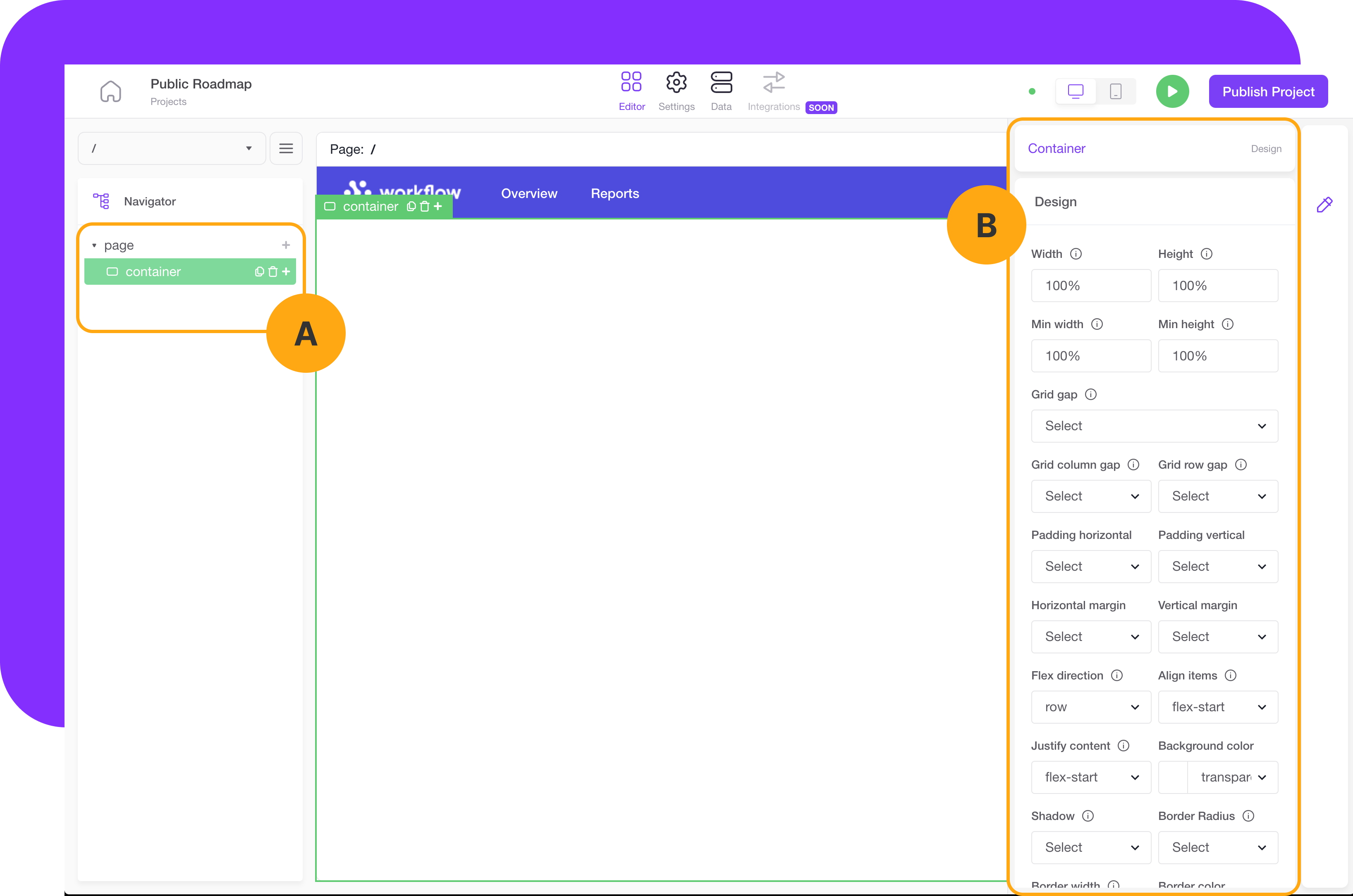Delete the container in Navigator
This screenshot has height=896, width=1353.
point(273,272)
